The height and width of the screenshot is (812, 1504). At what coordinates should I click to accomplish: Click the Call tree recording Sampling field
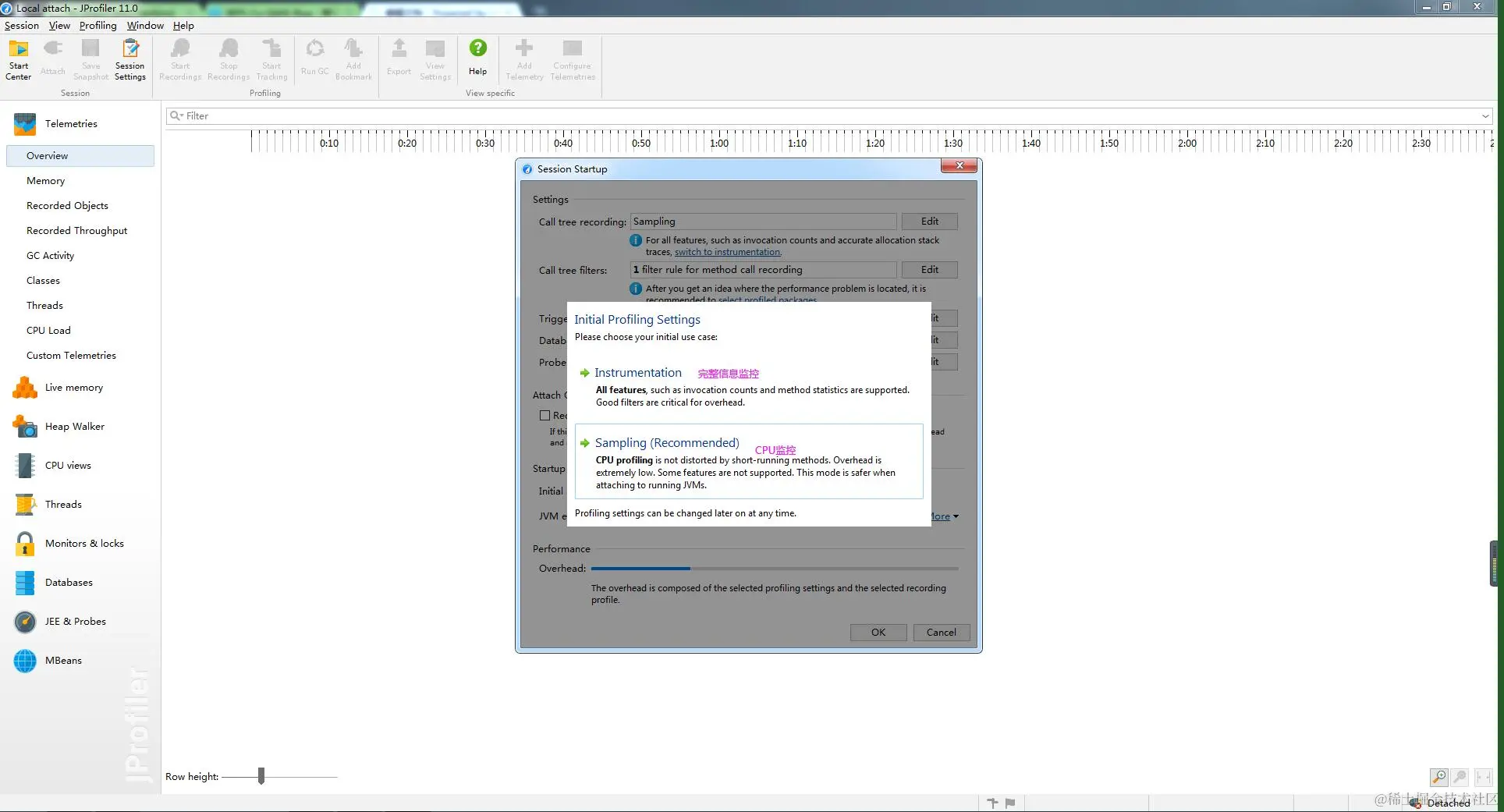(763, 222)
